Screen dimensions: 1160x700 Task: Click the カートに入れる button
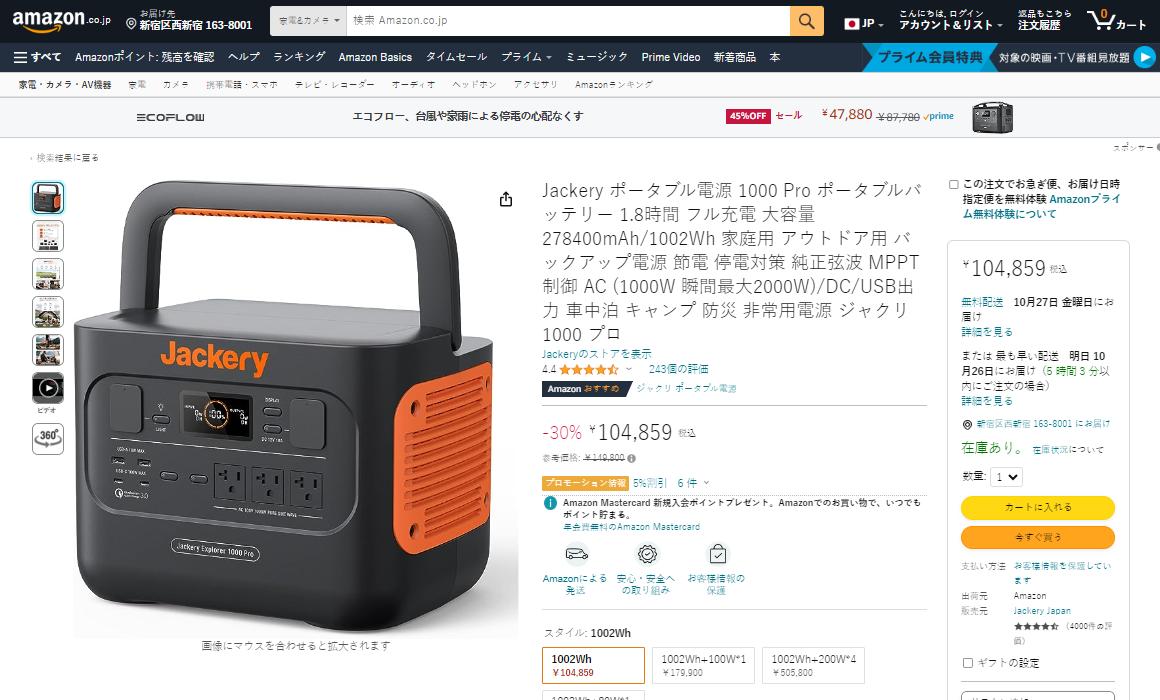pos(1037,508)
